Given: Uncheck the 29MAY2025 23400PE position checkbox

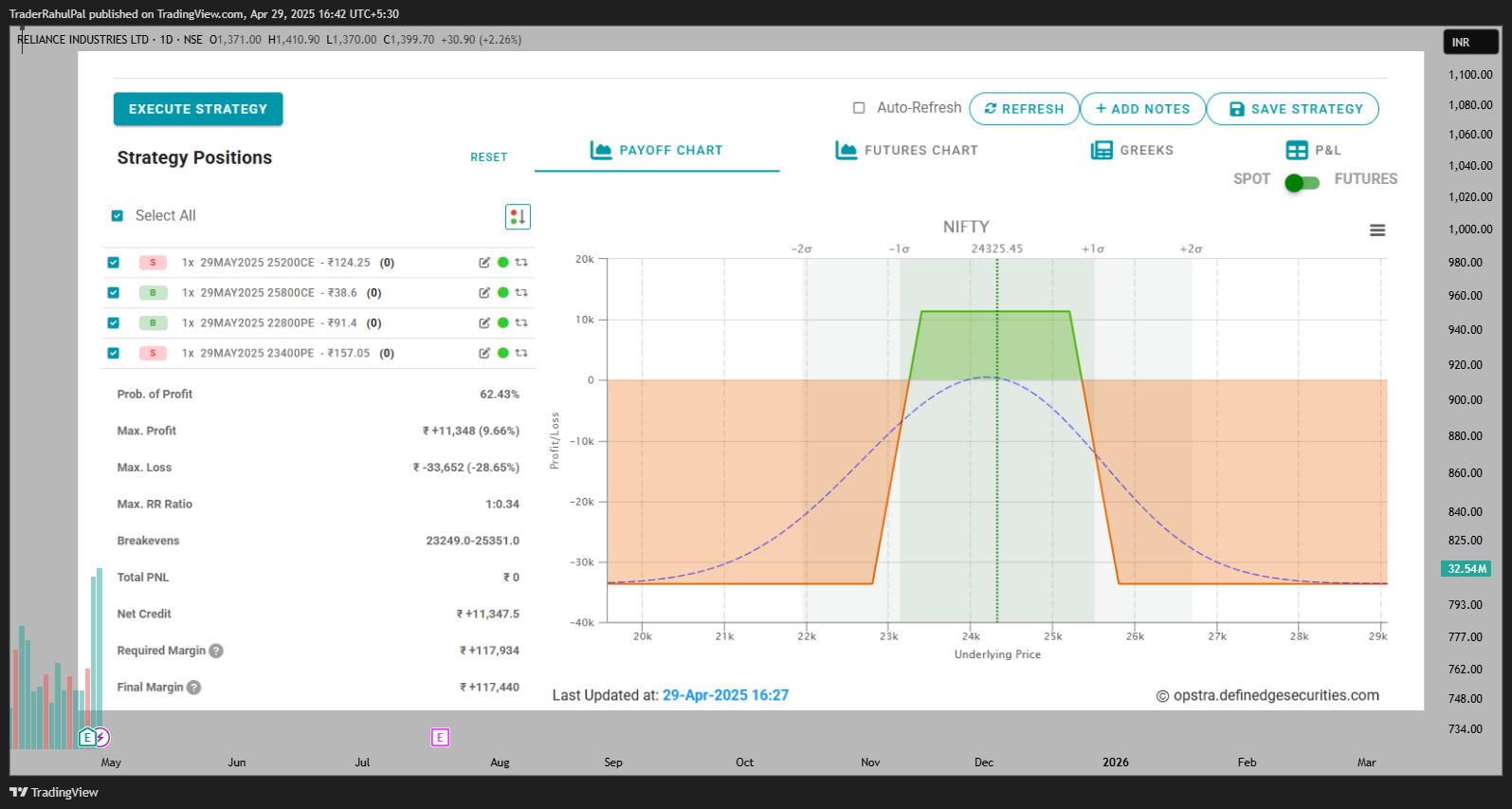Looking at the screenshot, I should point(114,354).
